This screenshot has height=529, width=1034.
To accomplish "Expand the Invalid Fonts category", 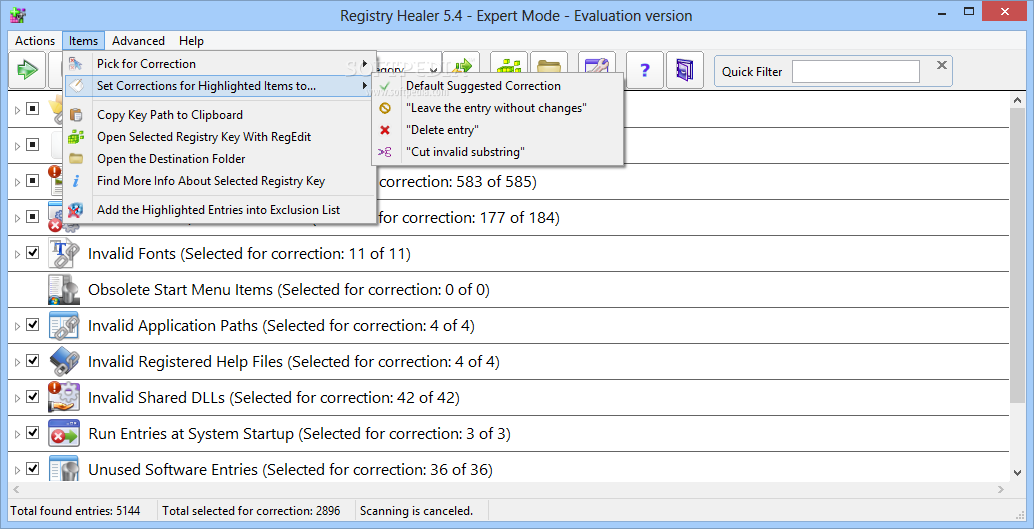I will [18, 254].
